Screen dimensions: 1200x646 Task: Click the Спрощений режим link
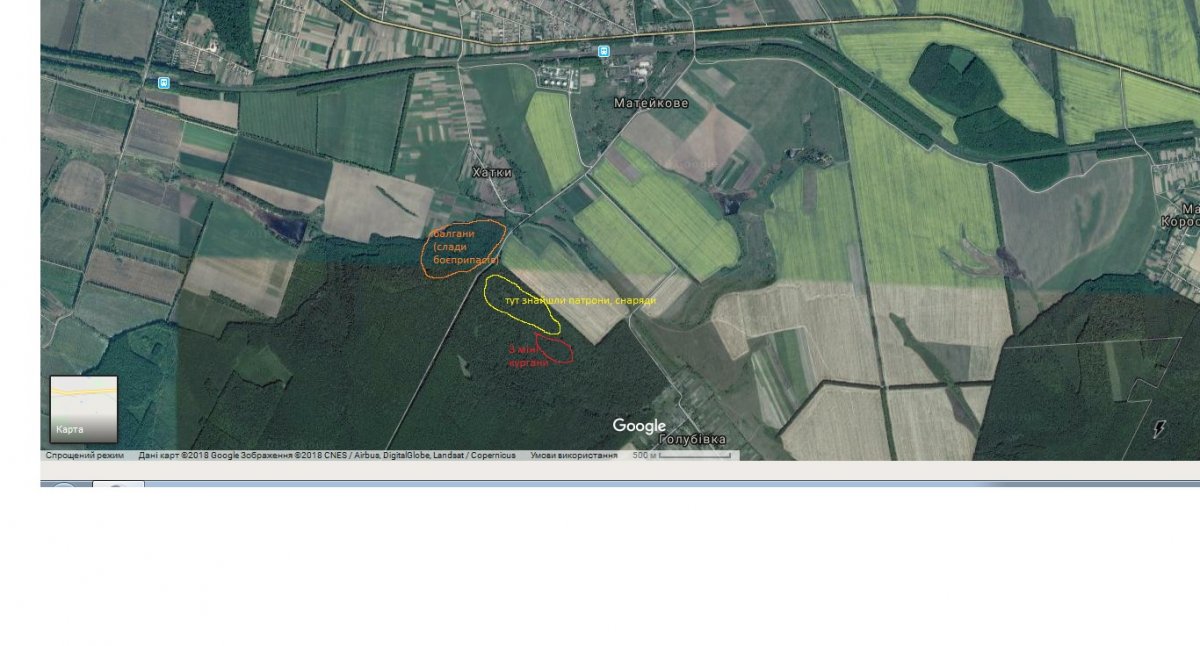[x=85, y=455]
